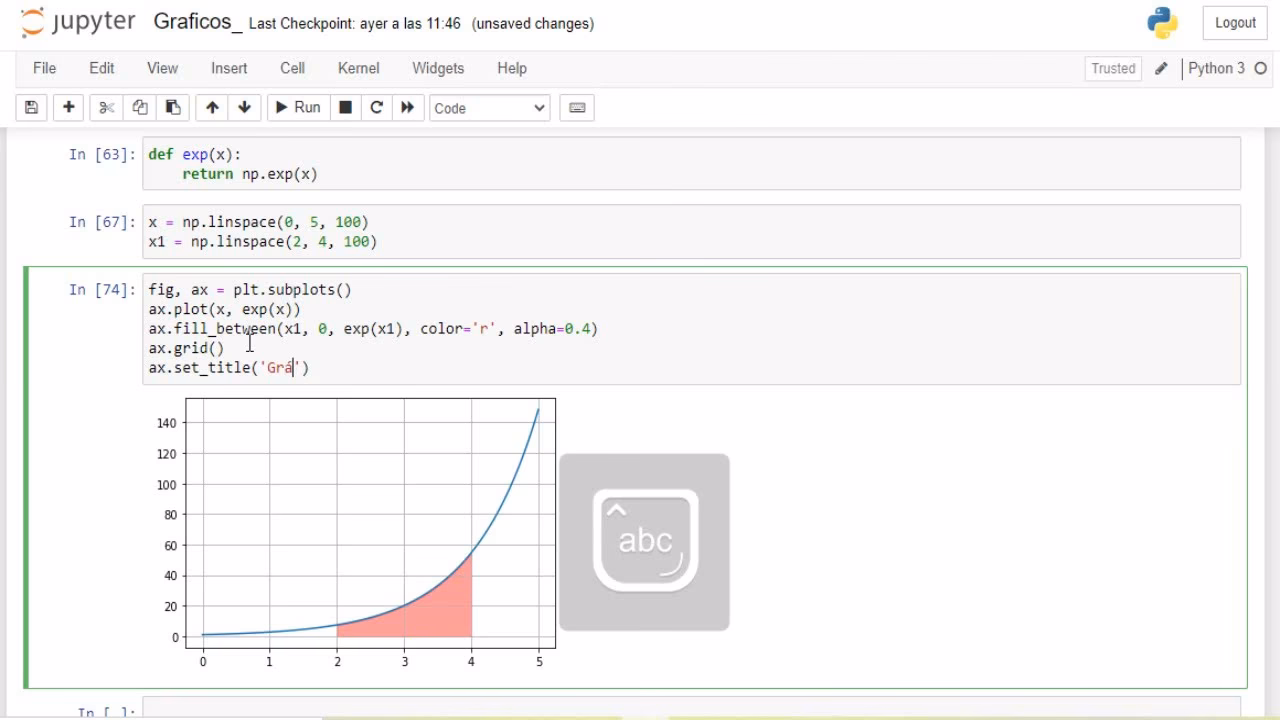This screenshot has width=1280, height=720.
Task: Open the cell type dropdown showing Code
Action: pos(489,107)
